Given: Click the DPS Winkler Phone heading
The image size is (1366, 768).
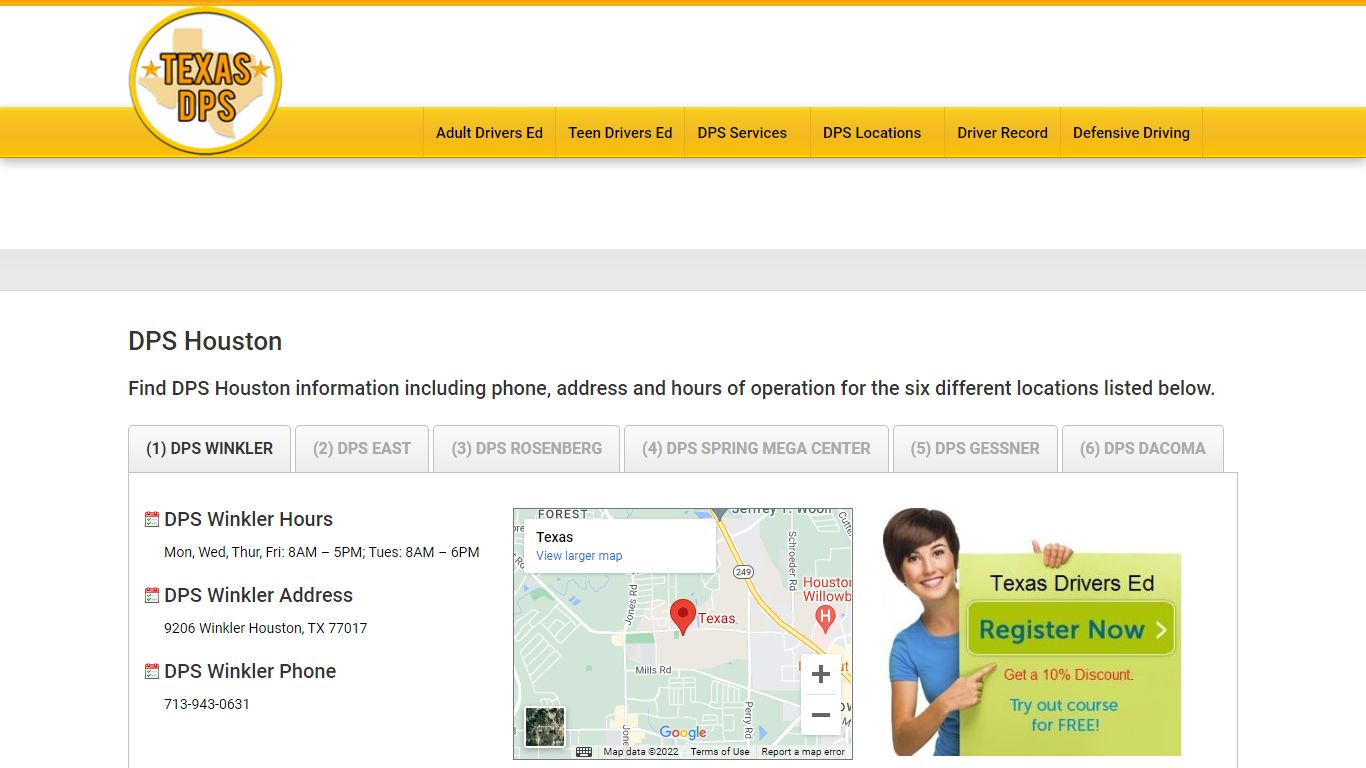Looking at the screenshot, I should coord(250,671).
